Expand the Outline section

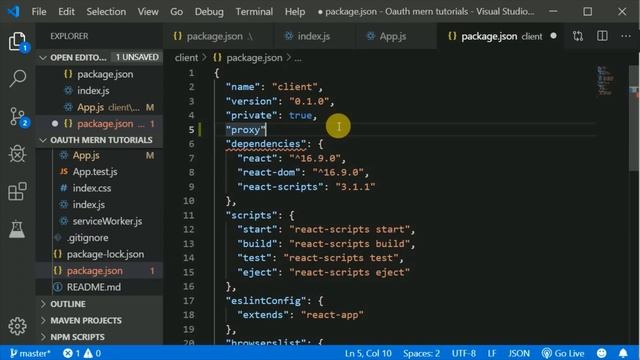(99, 304)
